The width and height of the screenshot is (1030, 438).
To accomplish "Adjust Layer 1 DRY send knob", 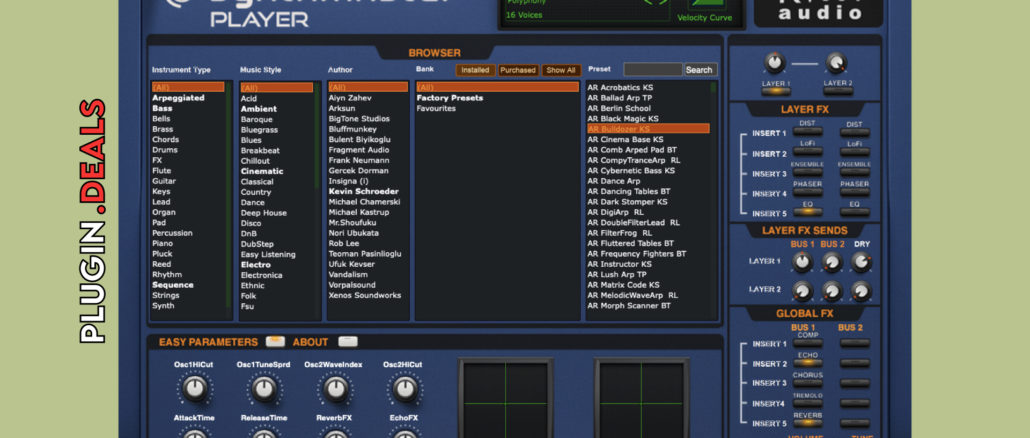I will (861, 262).
